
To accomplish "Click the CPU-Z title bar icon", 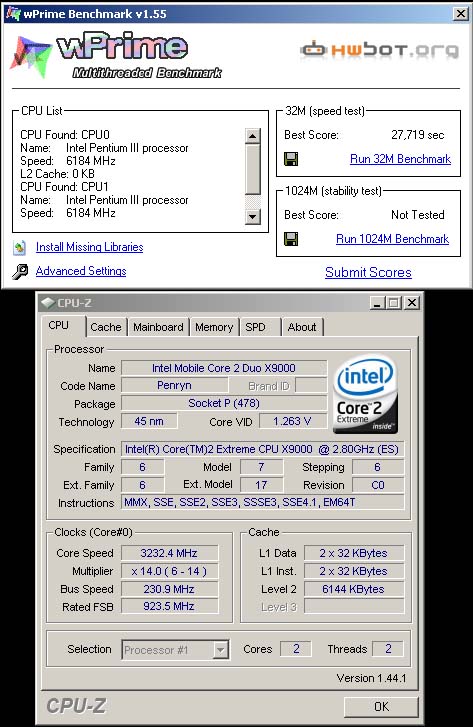I will click(47, 303).
